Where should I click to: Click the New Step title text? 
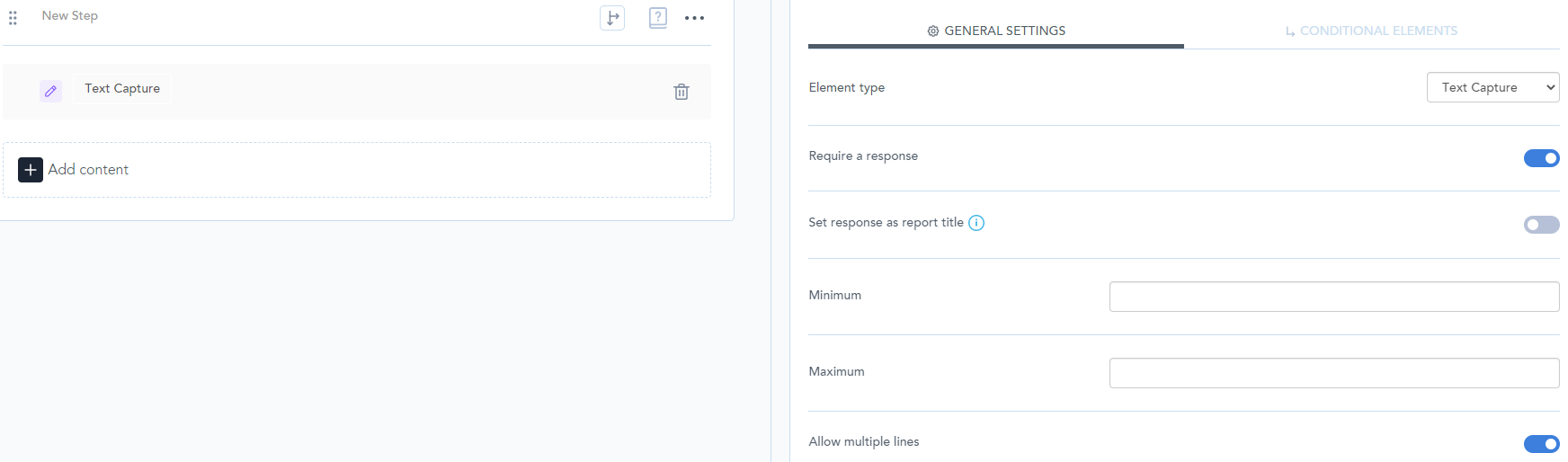point(70,15)
